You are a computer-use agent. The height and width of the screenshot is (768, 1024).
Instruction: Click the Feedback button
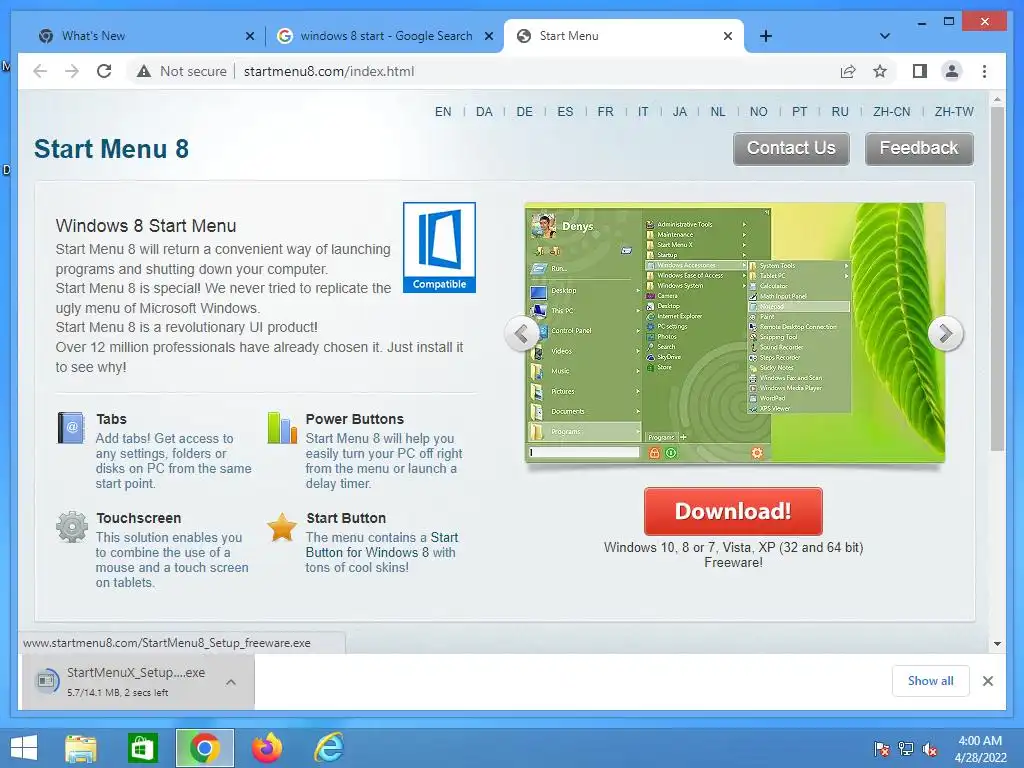919,148
